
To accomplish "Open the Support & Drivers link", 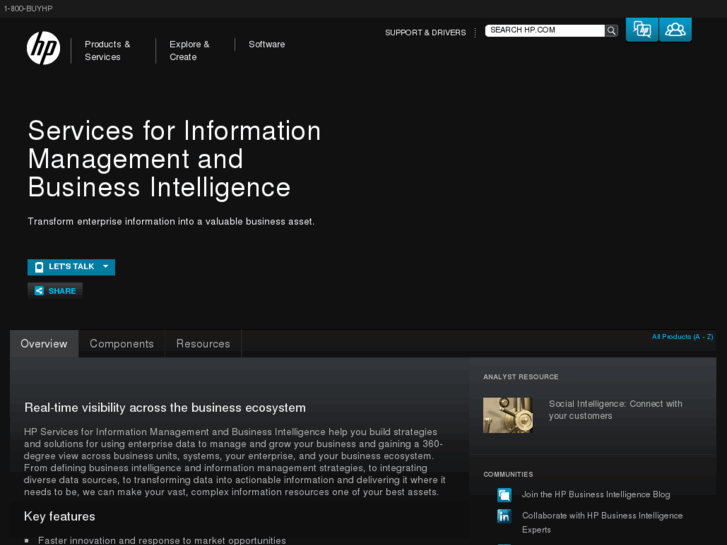I will pos(425,32).
